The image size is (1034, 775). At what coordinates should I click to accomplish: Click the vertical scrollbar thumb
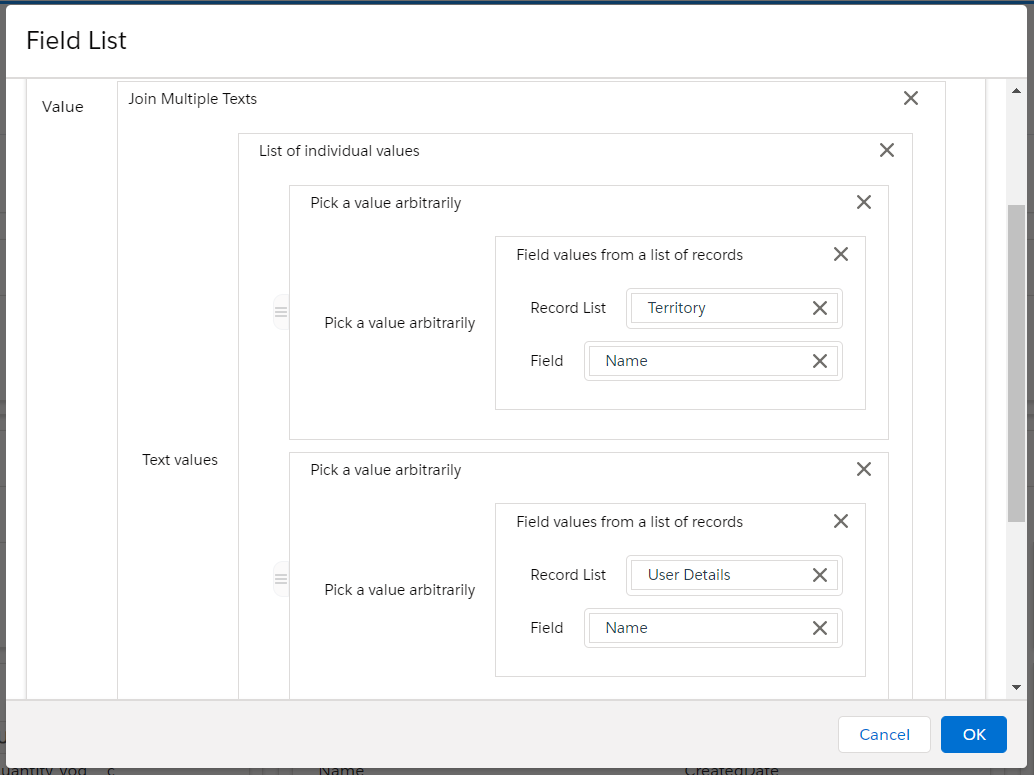(1016, 362)
